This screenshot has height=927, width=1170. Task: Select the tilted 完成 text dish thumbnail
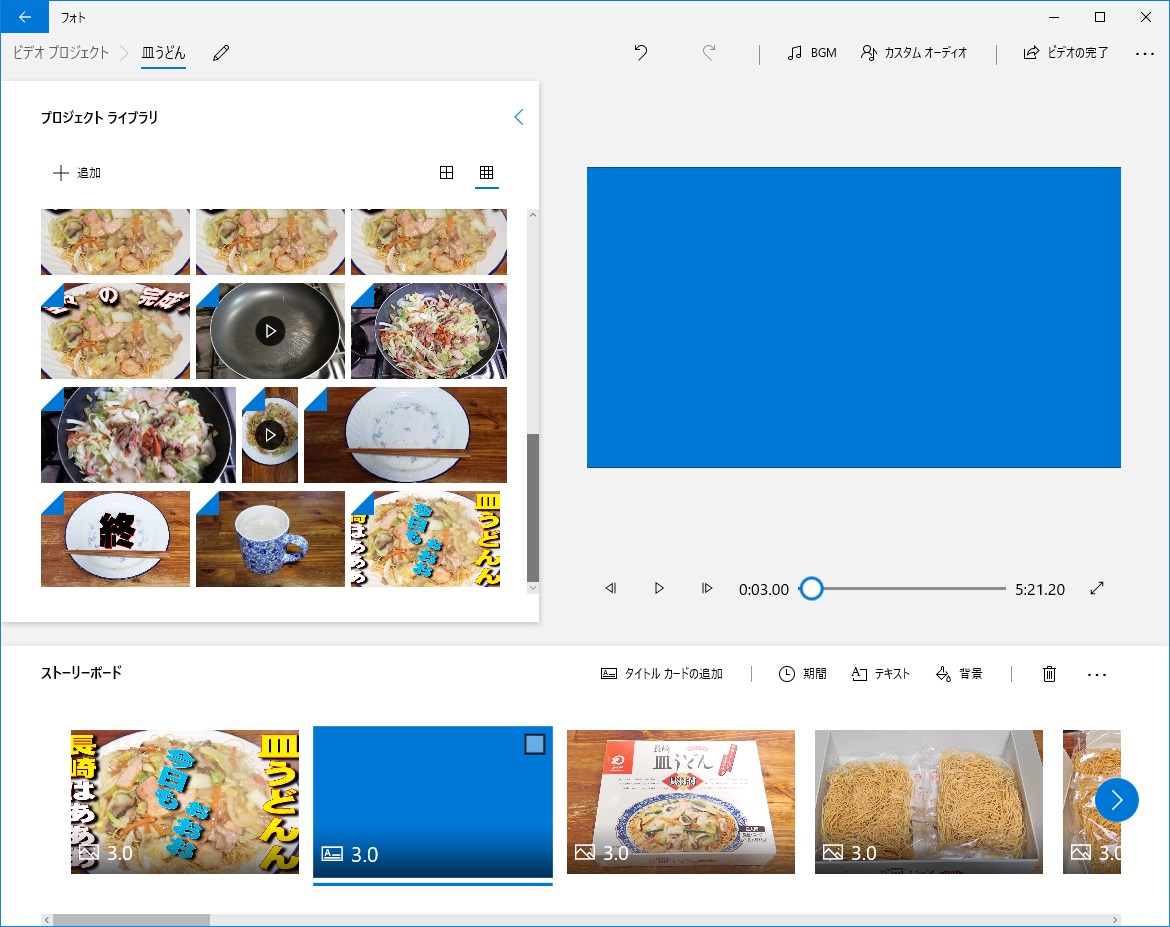(x=116, y=331)
